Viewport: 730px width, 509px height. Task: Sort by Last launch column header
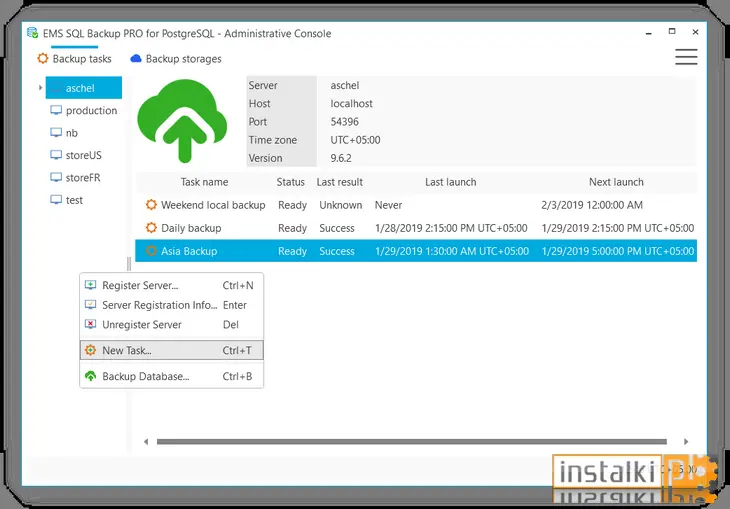click(x=451, y=182)
